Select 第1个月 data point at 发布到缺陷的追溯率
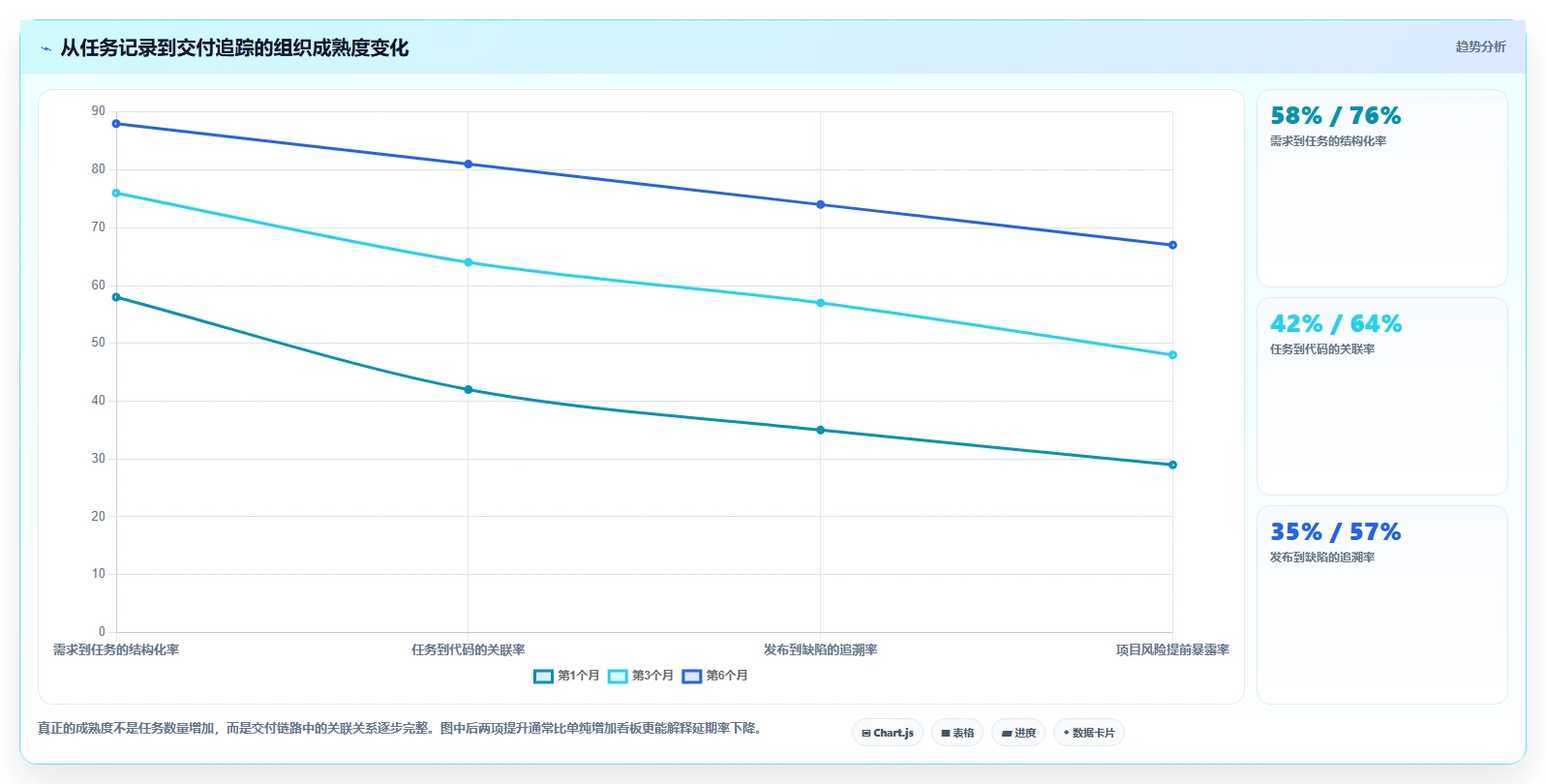This screenshot has height=784, width=1546. coord(821,430)
